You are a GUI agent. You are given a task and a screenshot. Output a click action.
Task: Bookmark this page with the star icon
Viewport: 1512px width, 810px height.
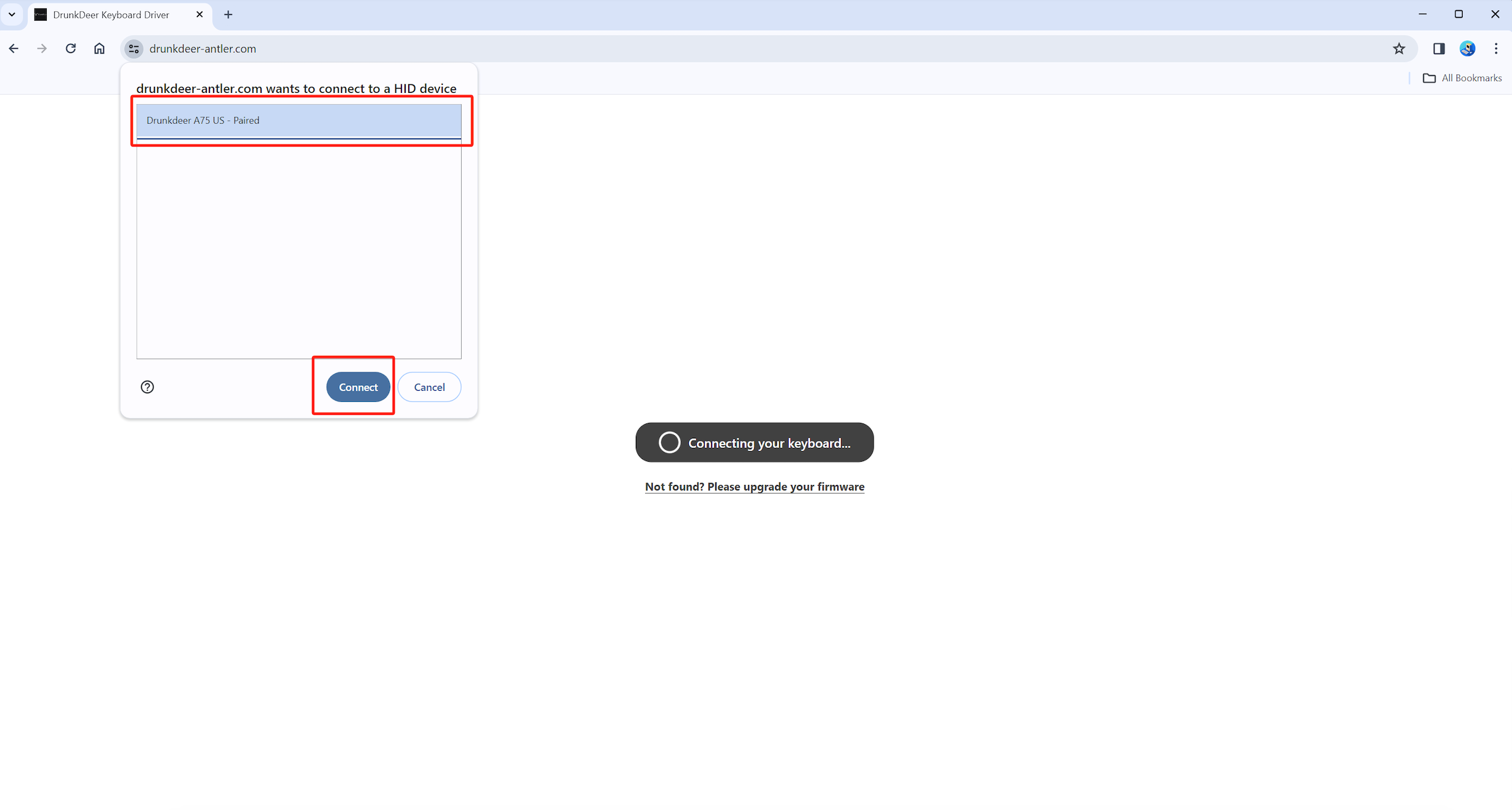[1399, 49]
